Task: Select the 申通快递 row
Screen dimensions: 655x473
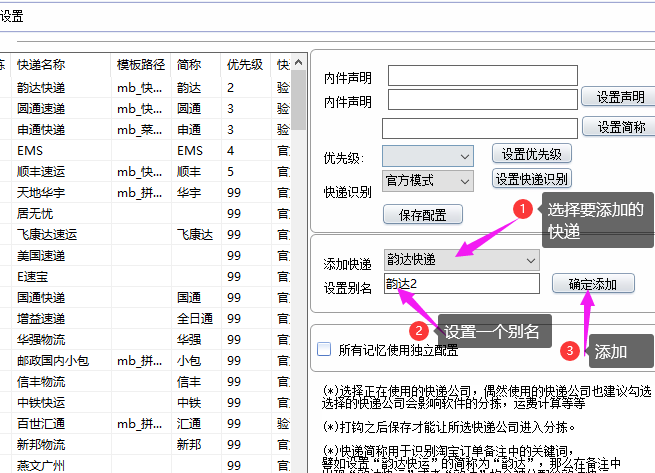Action: [41, 130]
